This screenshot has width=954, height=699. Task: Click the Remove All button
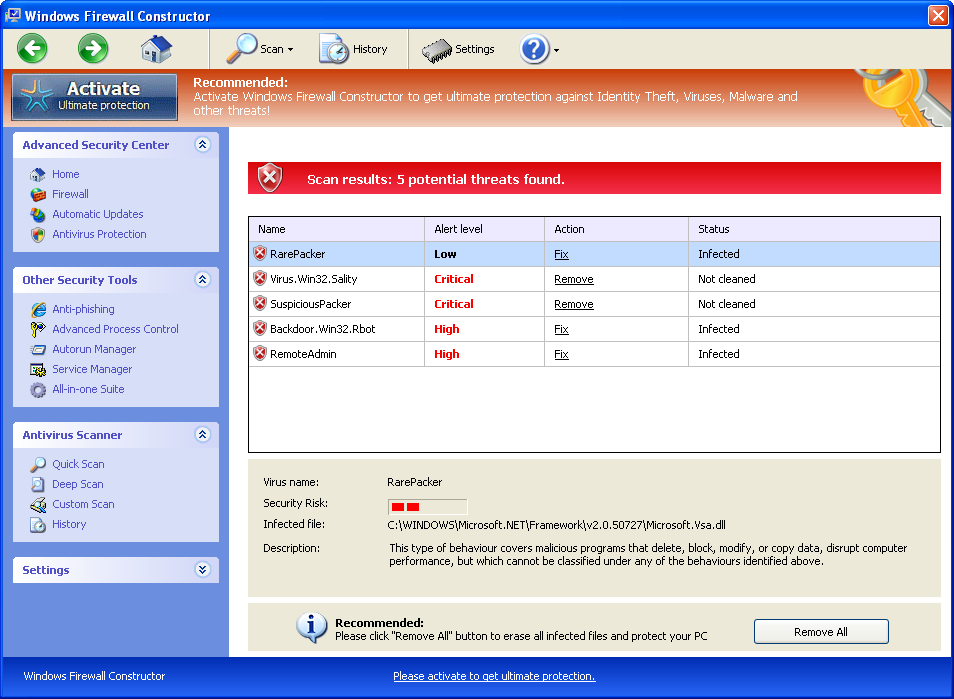click(x=820, y=632)
